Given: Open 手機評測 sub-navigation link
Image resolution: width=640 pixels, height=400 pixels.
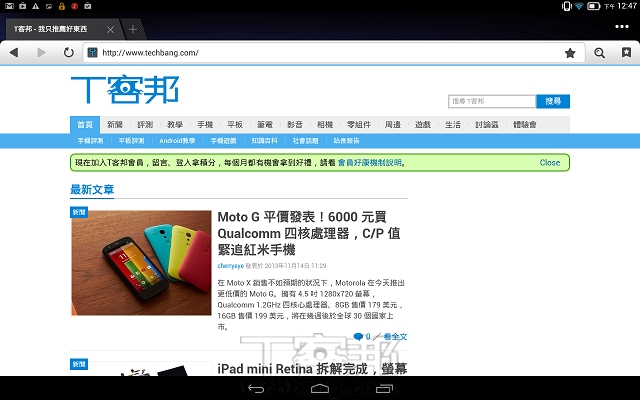Looking at the screenshot, I should tap(90, 141).
